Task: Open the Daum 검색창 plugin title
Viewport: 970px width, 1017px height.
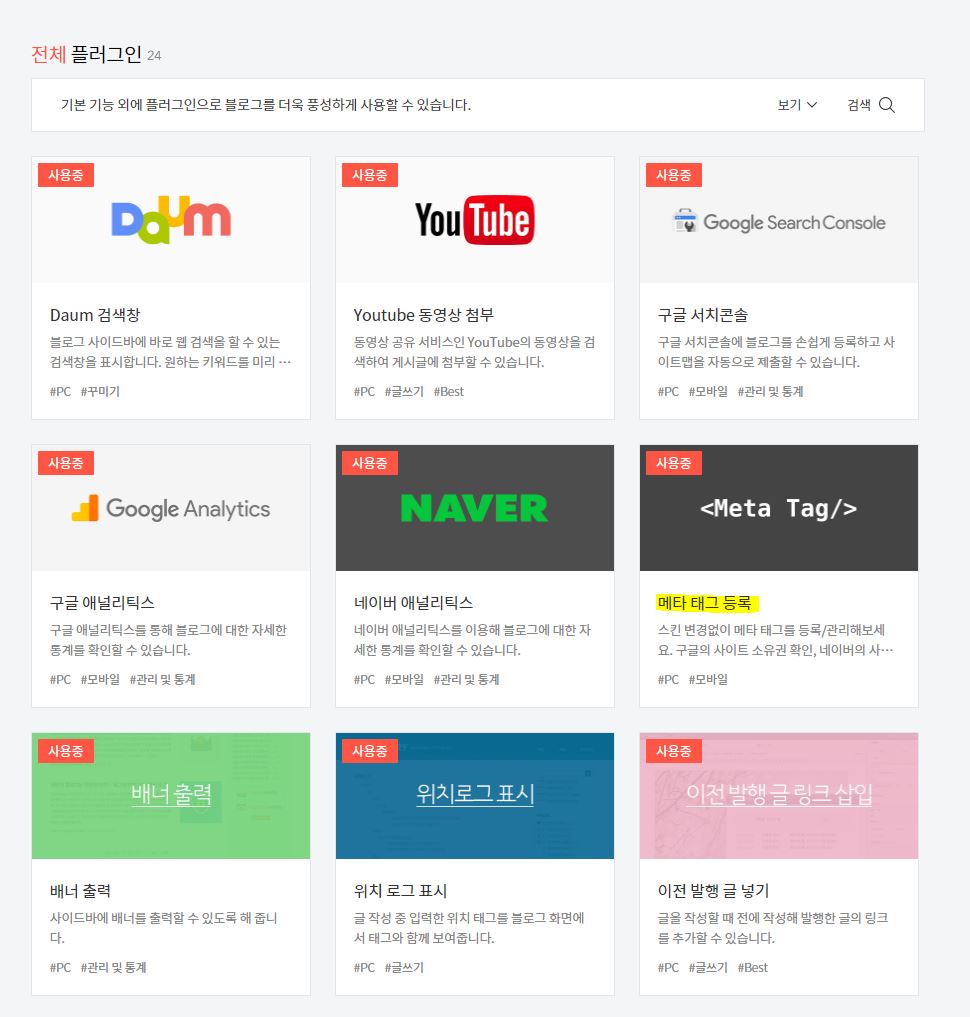Action: [95, 315]
